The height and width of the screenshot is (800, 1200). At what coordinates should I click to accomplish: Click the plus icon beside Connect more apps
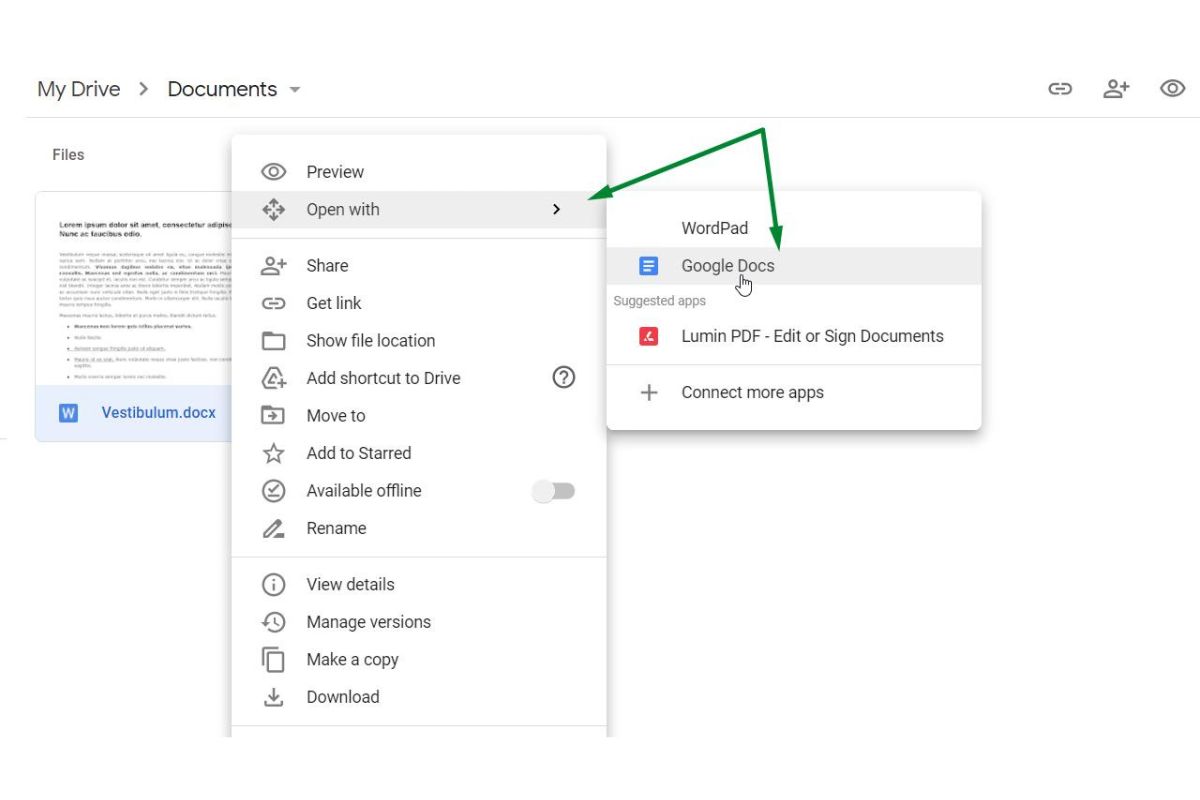point(649,392)
